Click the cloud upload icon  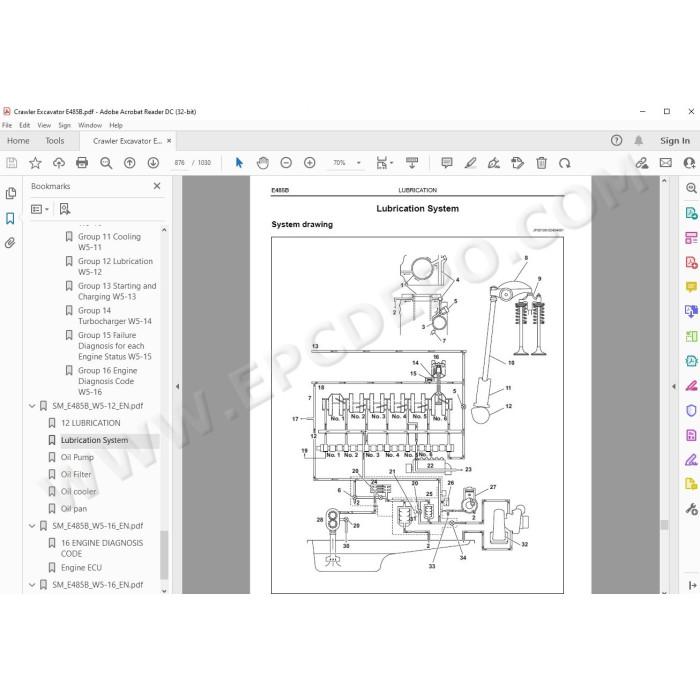pyautogui.click(x=58, y=163)
